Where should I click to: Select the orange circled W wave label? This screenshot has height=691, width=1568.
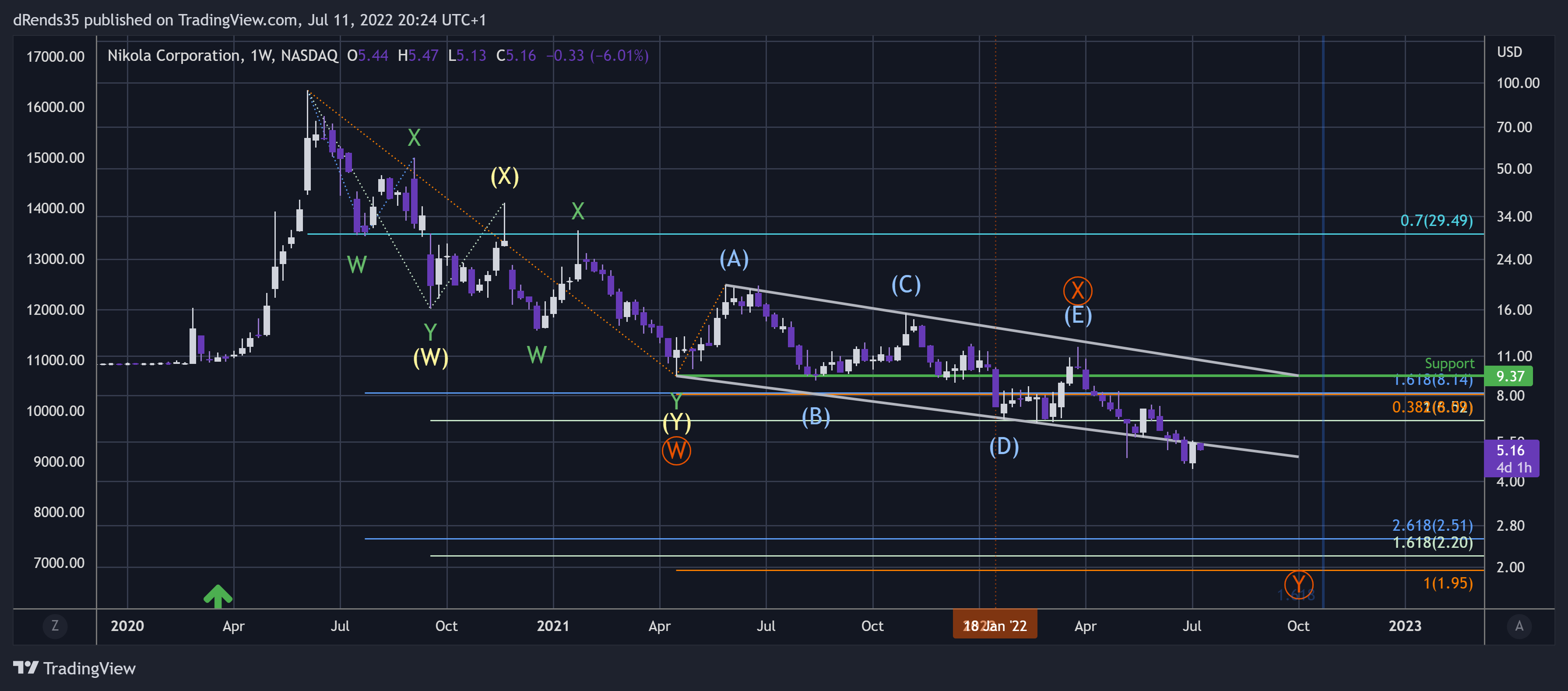pyautogui.click(x=676, y=451)
